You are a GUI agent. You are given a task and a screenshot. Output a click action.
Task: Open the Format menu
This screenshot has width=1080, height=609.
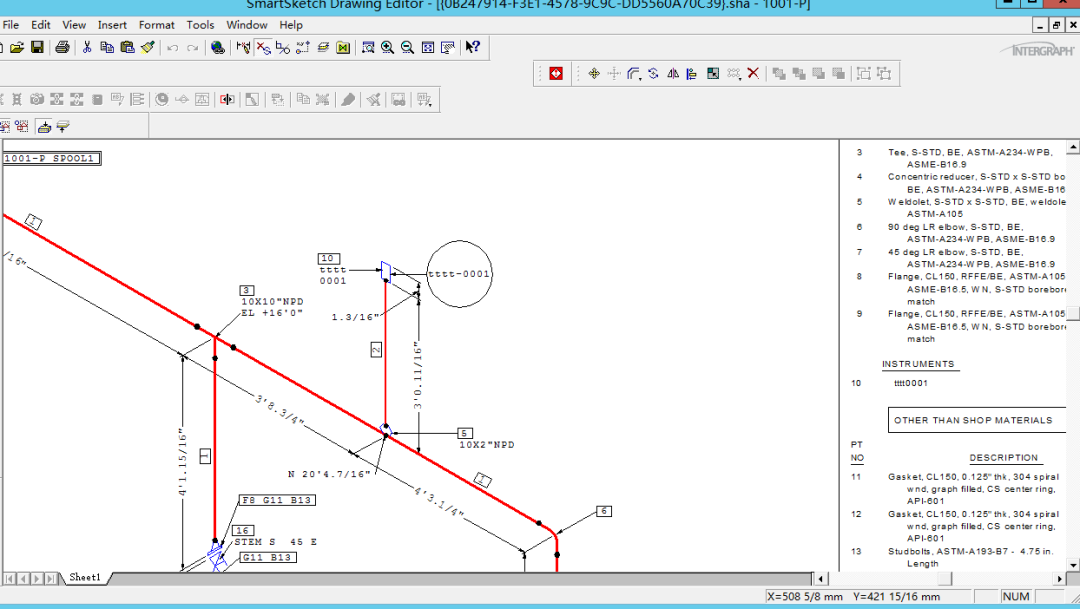156,25
